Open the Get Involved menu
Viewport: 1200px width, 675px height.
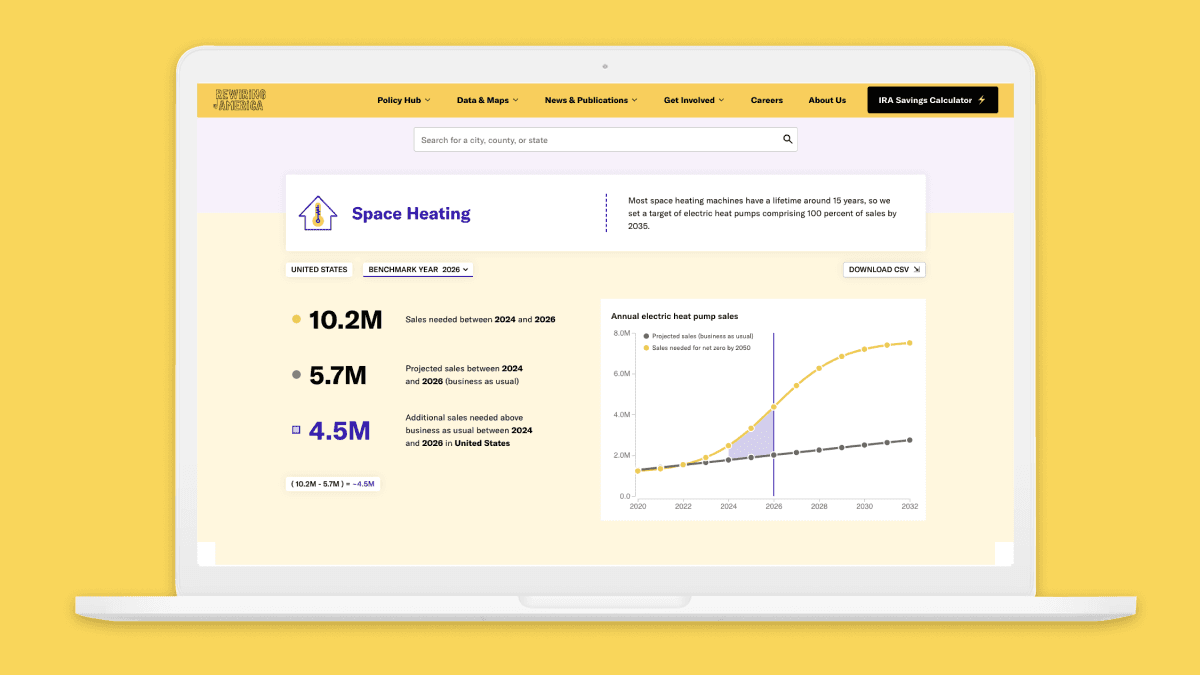coord(694,100)
